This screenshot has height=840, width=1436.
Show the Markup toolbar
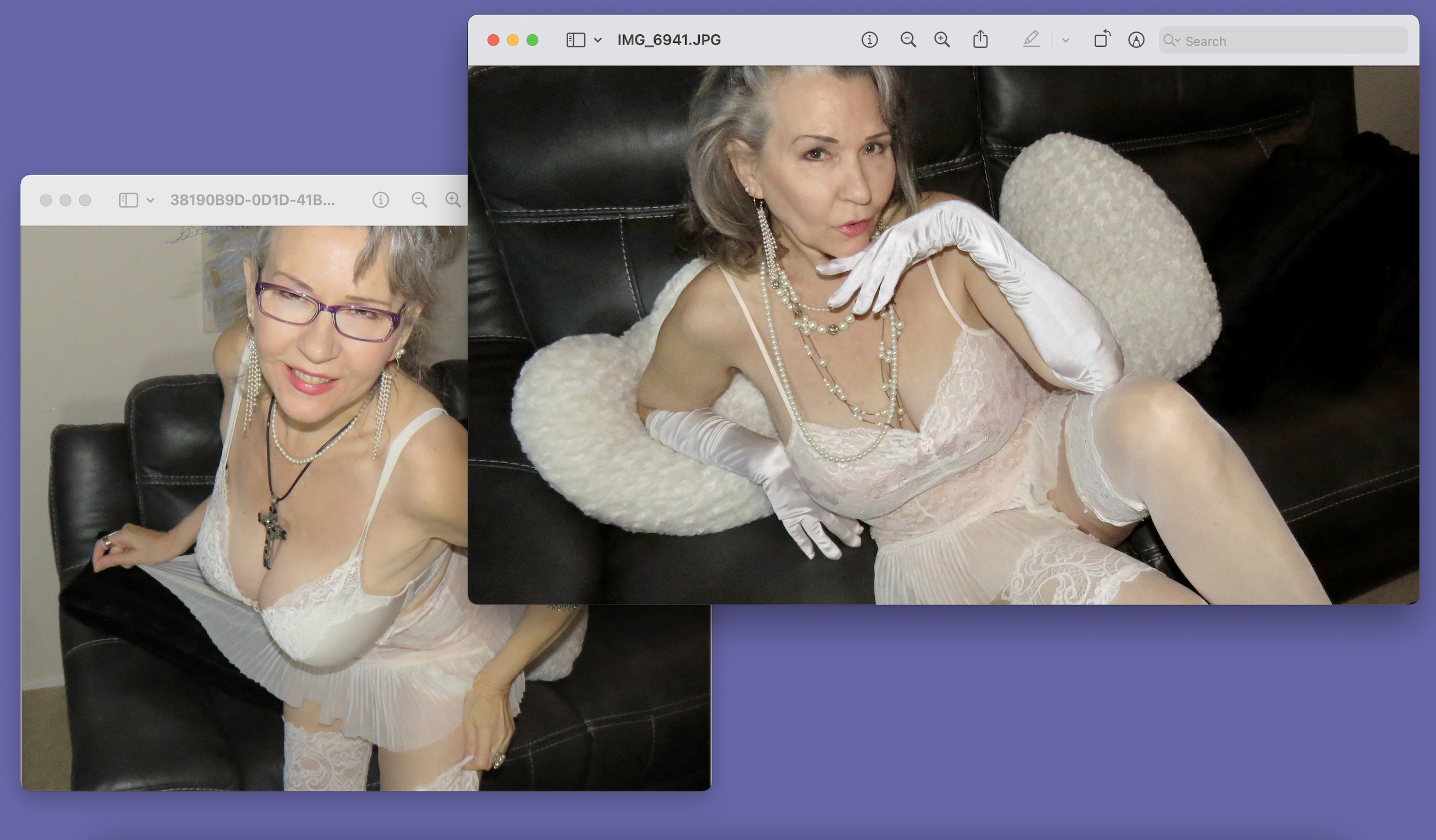point(1136,40)
